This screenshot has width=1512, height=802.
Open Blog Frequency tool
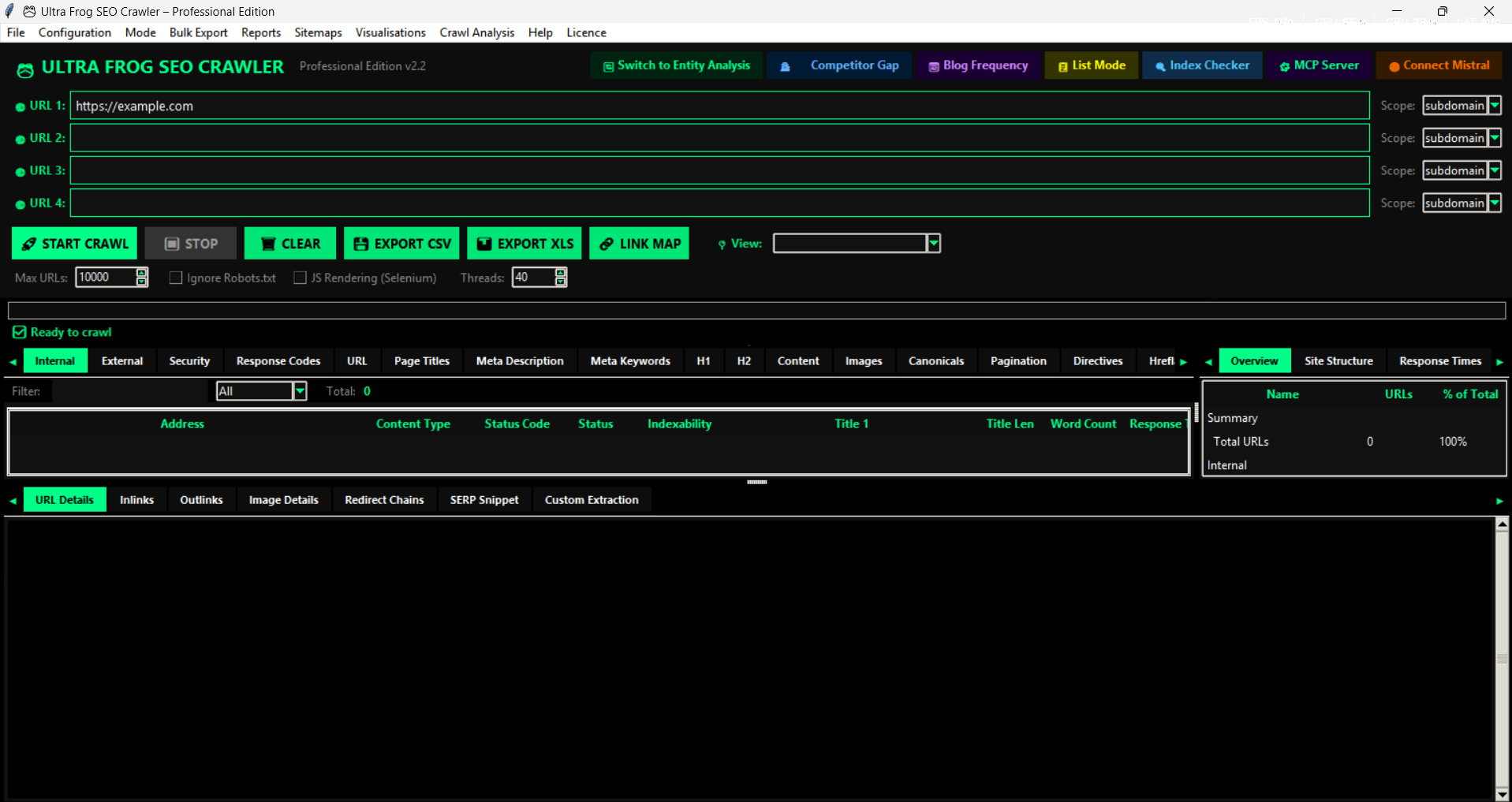(x=978, y=65)
